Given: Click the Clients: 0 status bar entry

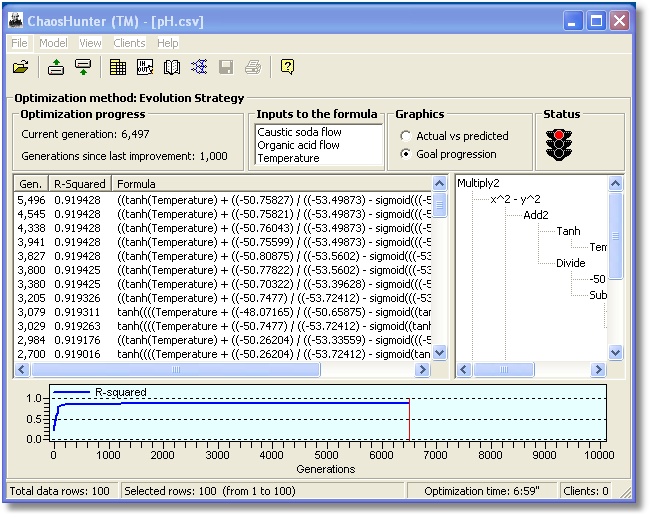Looking at the screenshot, I should 586,491.
